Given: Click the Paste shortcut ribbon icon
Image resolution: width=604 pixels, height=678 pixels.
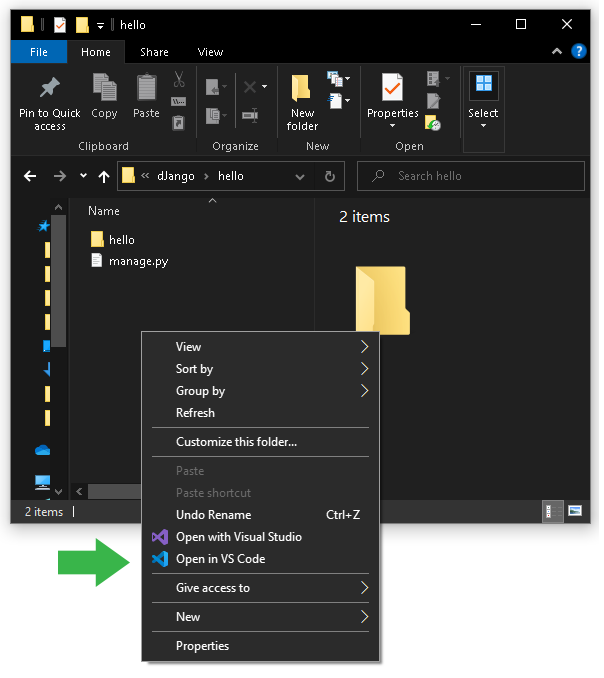Looking at the screenshot, I should [179, 124].
